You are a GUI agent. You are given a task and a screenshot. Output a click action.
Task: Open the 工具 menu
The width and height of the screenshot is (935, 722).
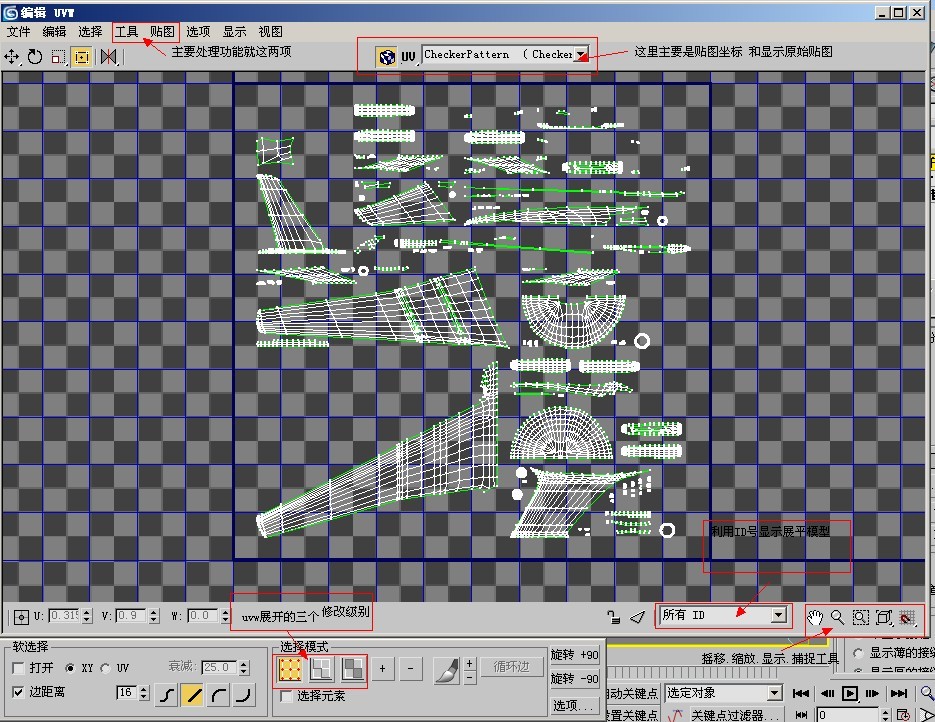(x=127, y=31)
